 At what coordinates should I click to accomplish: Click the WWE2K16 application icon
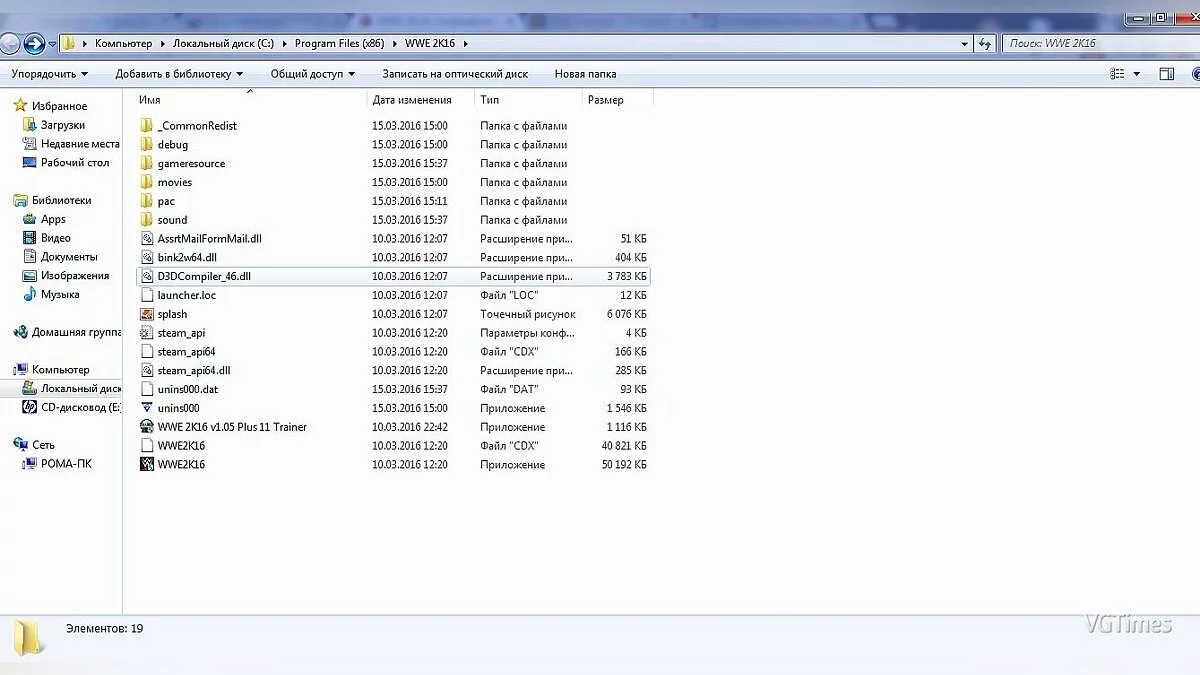147,465
